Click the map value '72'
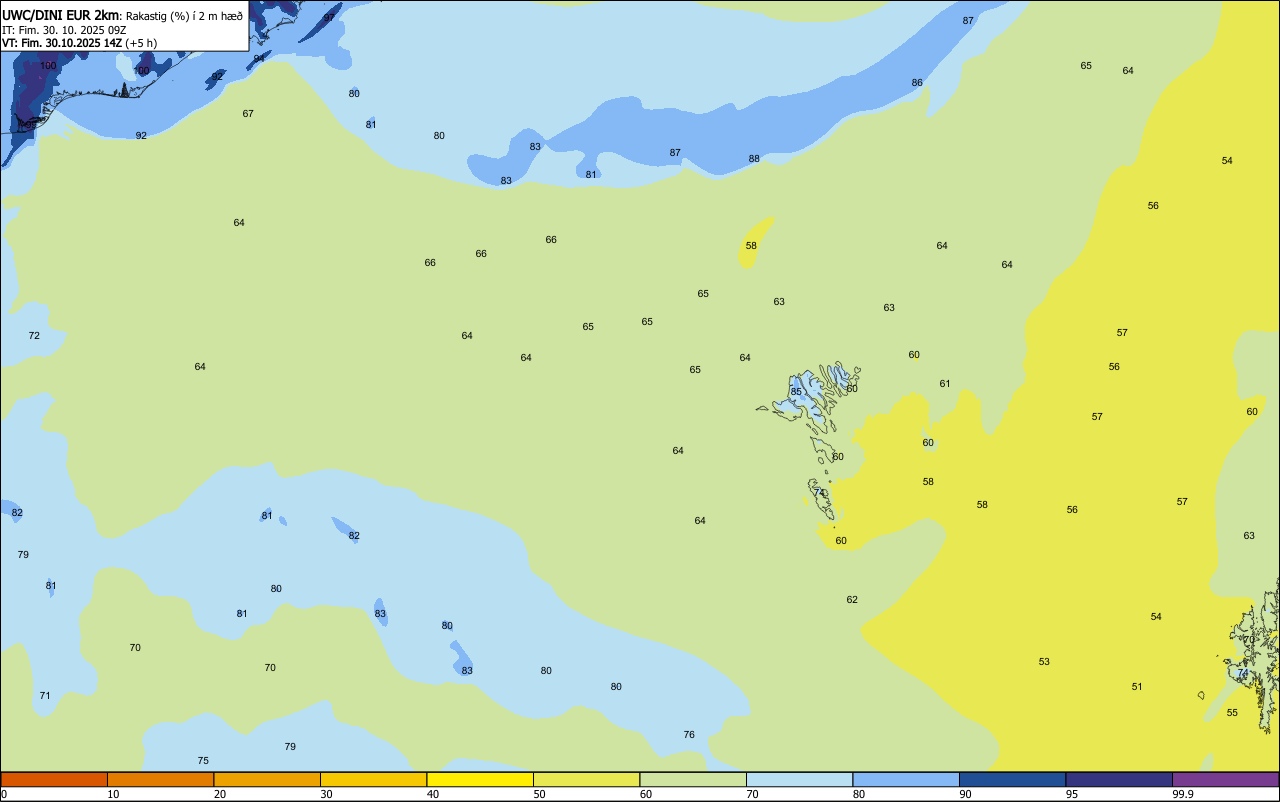The width and height of the screenshot is (1280, 802). (x=34, y=336)
